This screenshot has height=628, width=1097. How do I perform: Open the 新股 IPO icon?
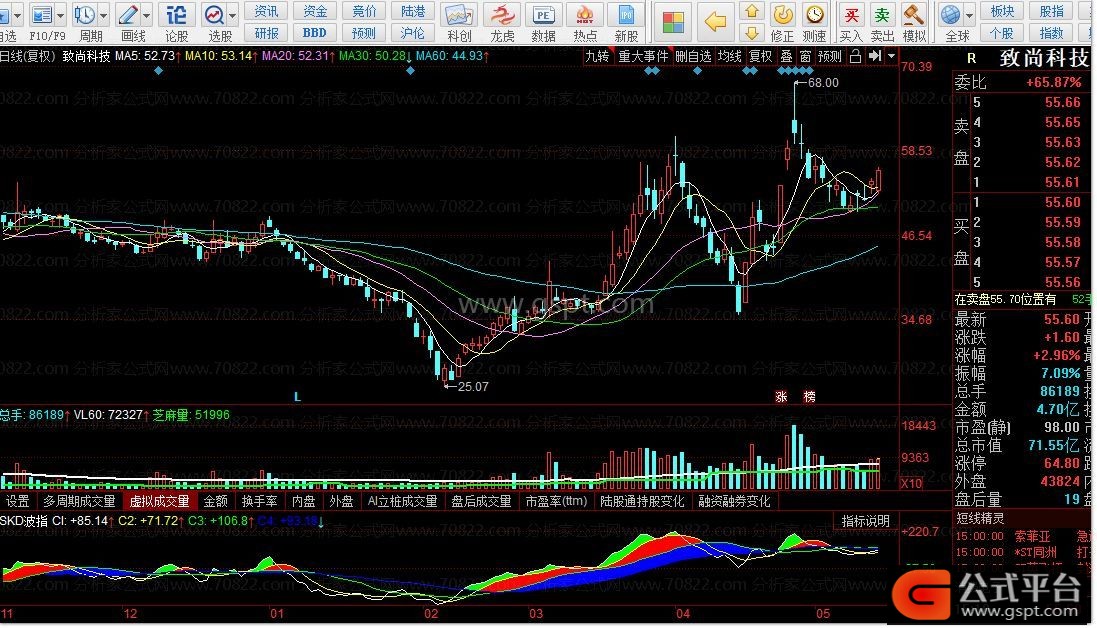626,15
